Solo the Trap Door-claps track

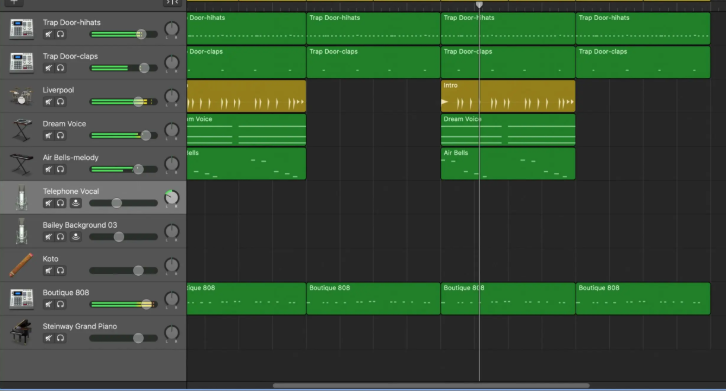click(61, 68)
